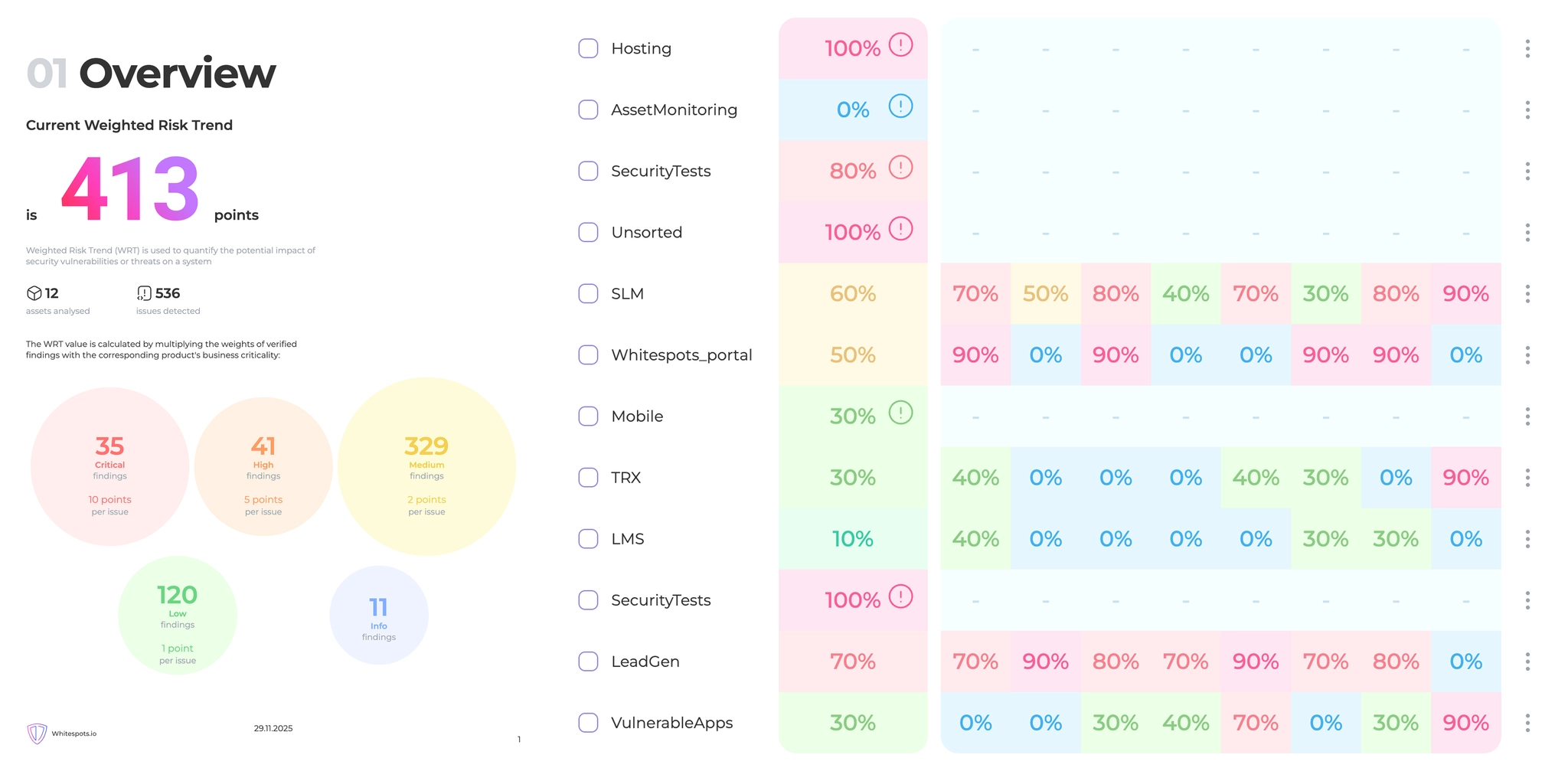The height and width of the screenshot is (771, 1568).
Task: Open the three-dot menu on the SLM row
Action: (x=1527, y=293)
